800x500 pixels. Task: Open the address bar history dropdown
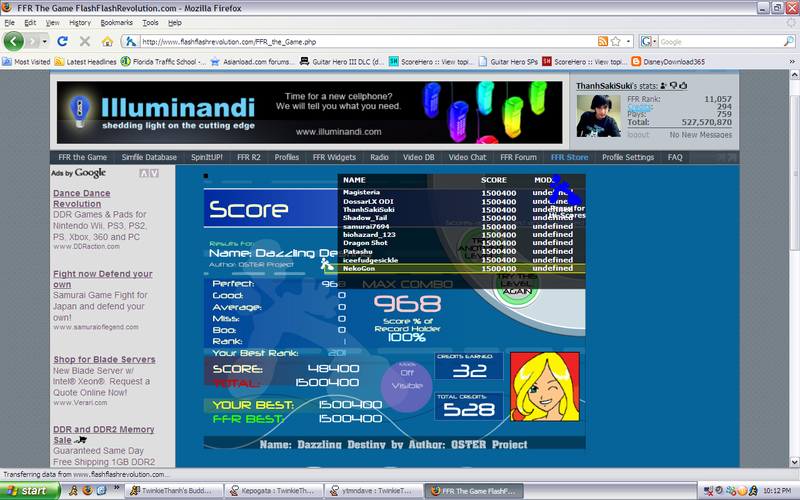click(628, 42)
